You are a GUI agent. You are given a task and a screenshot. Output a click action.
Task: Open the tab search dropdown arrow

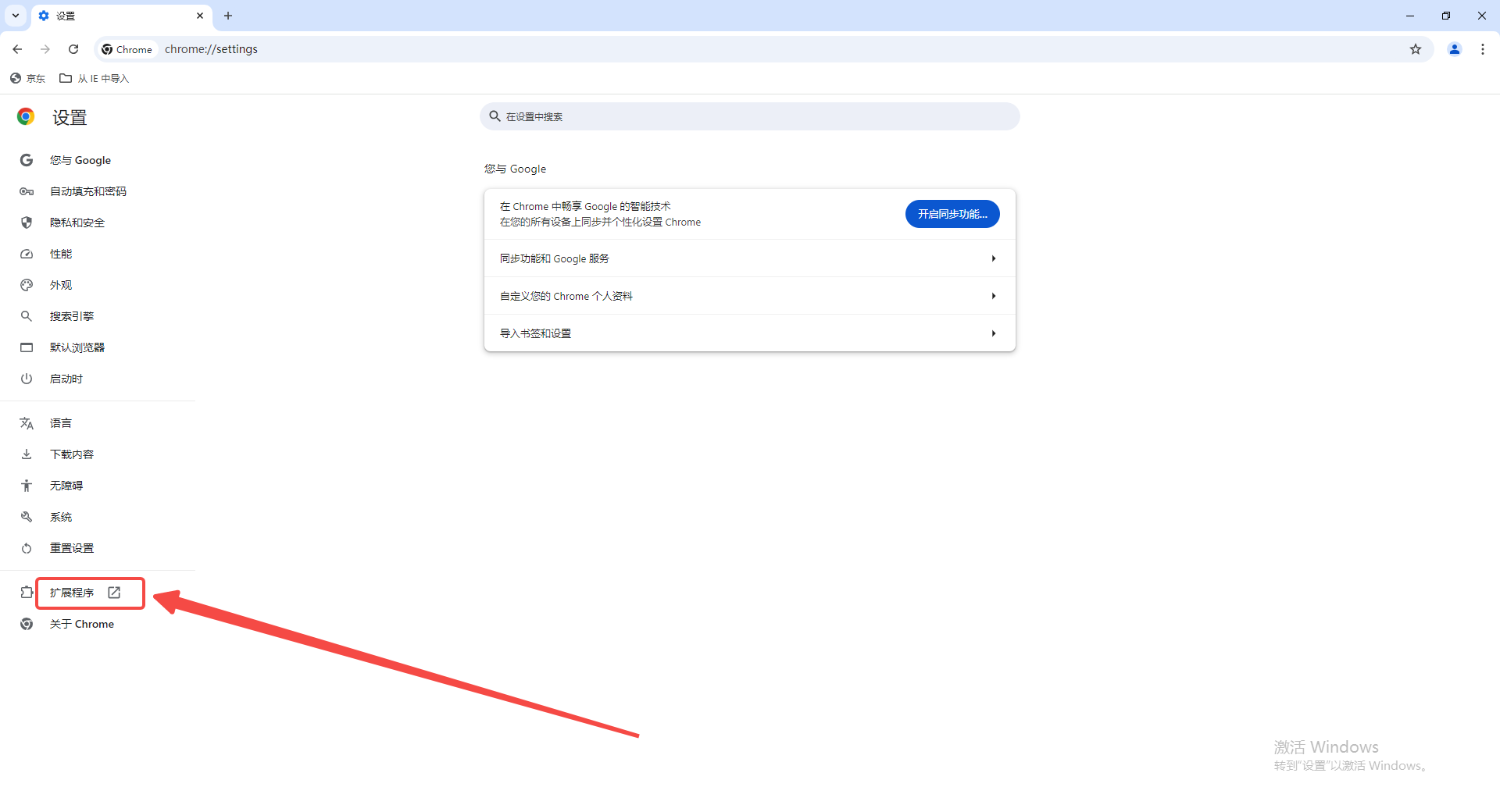point(16,16)
